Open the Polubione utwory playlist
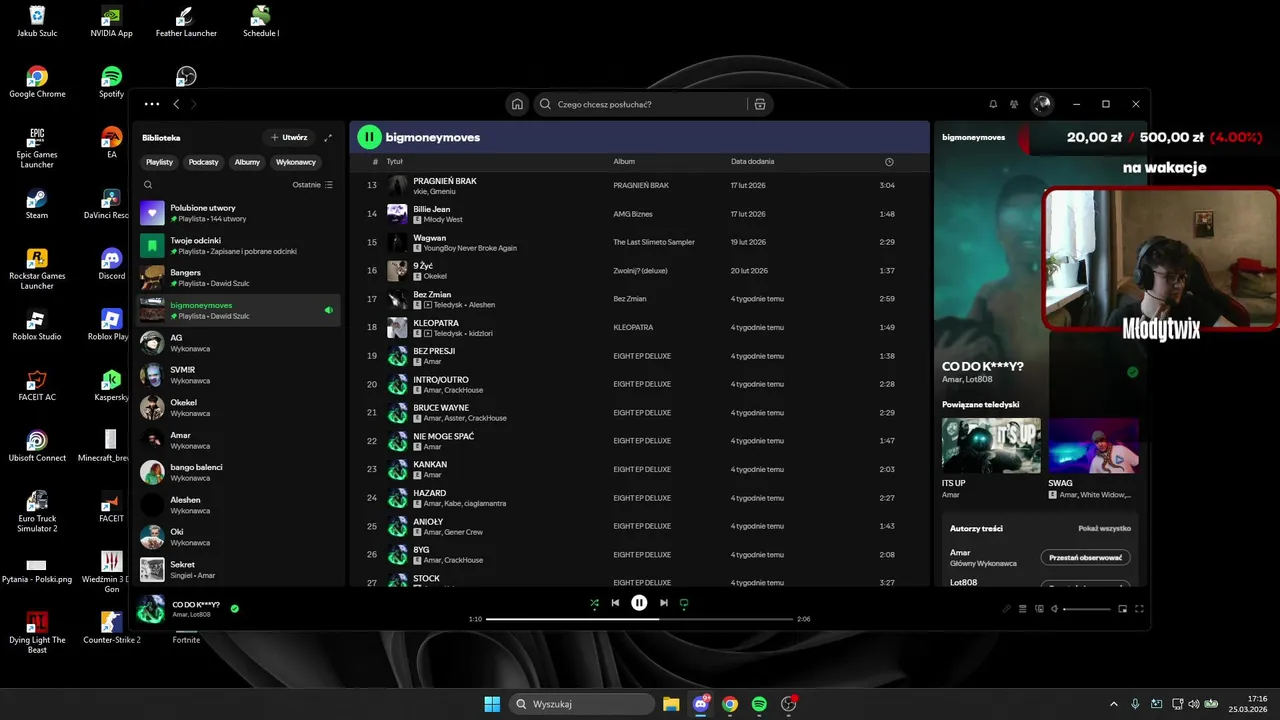The height and width of the screenshot is (720, 1280). coord(238,213)
